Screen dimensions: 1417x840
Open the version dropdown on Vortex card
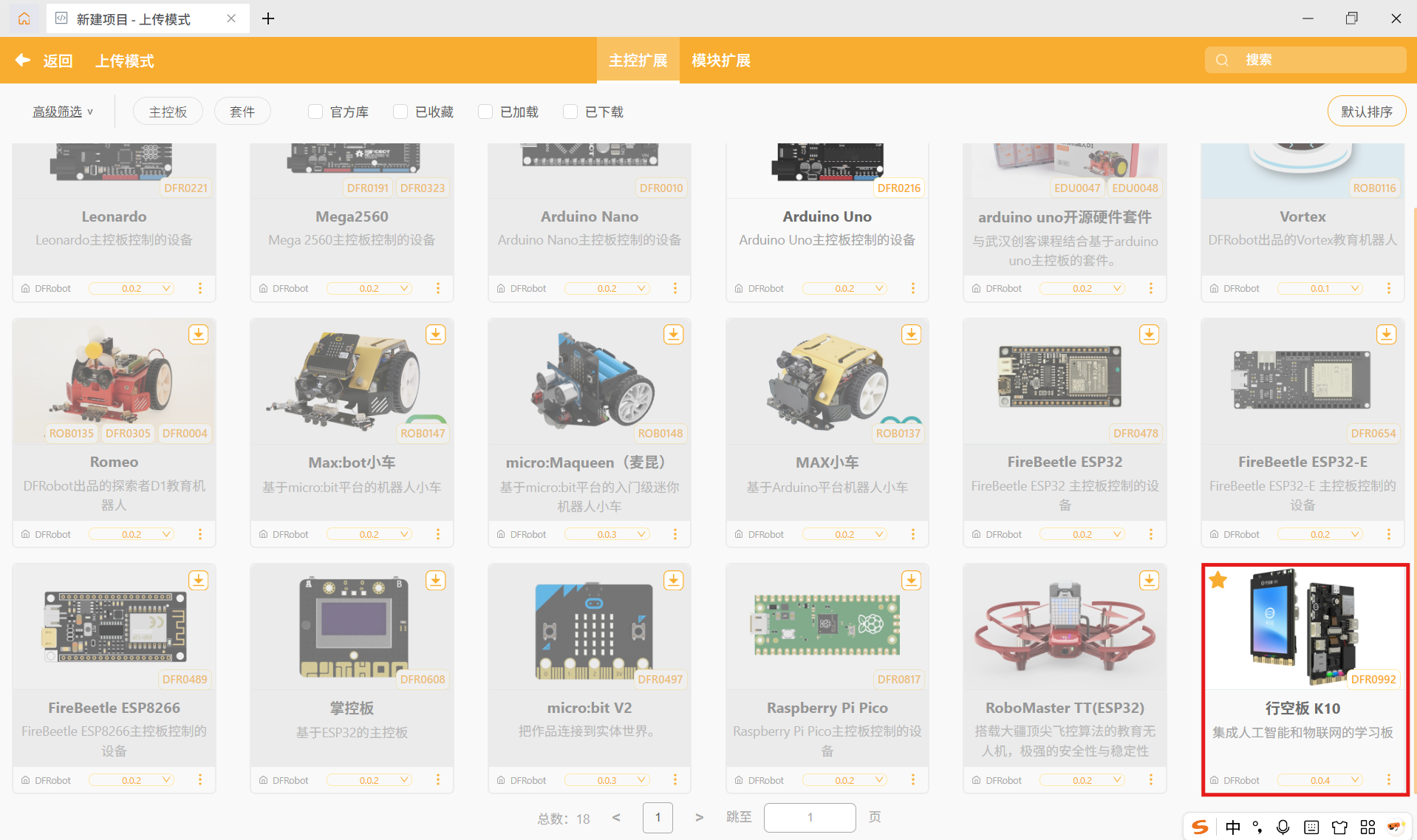1319,288
